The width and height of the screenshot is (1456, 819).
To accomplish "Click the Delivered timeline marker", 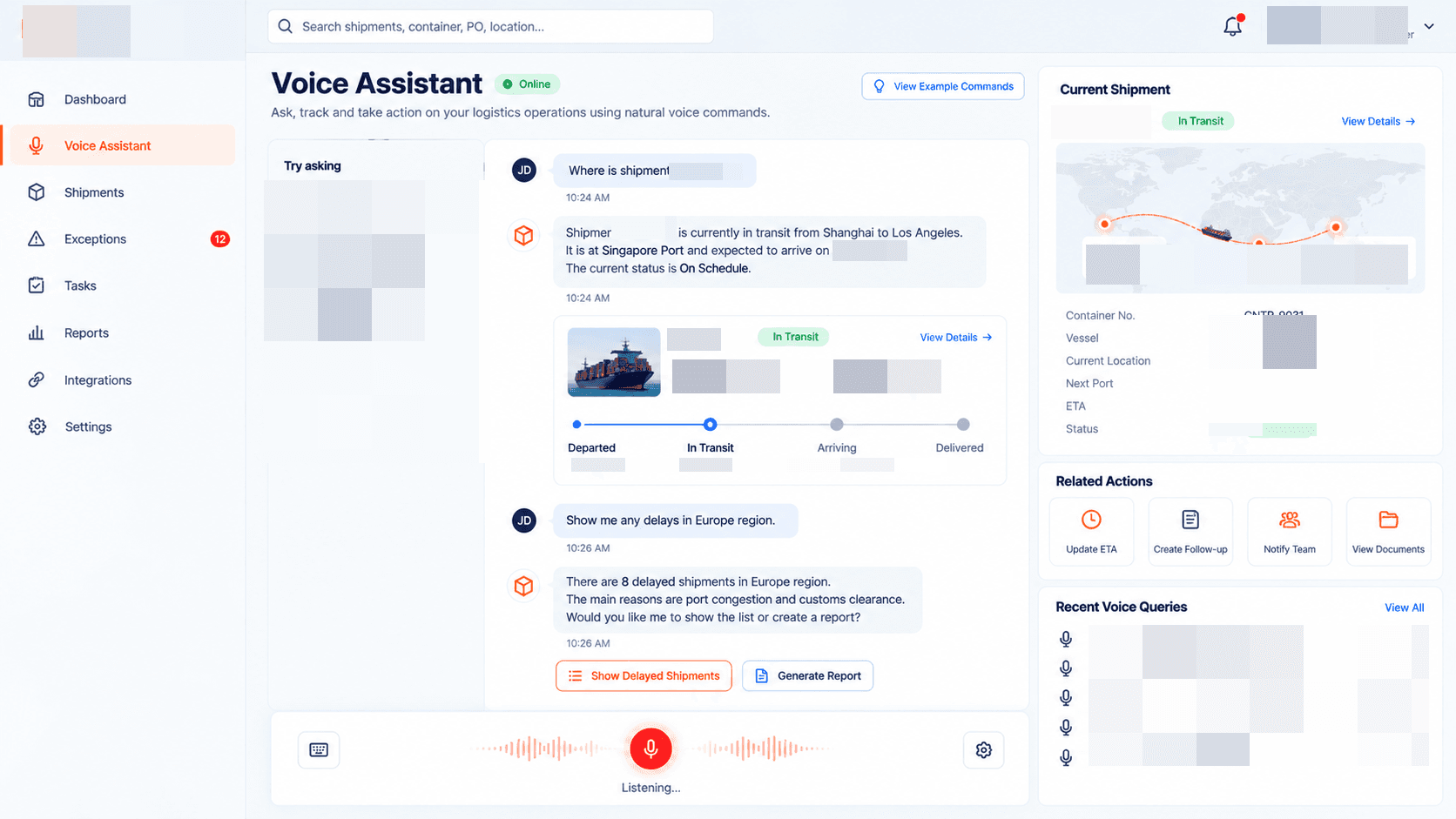I will 963,425.
